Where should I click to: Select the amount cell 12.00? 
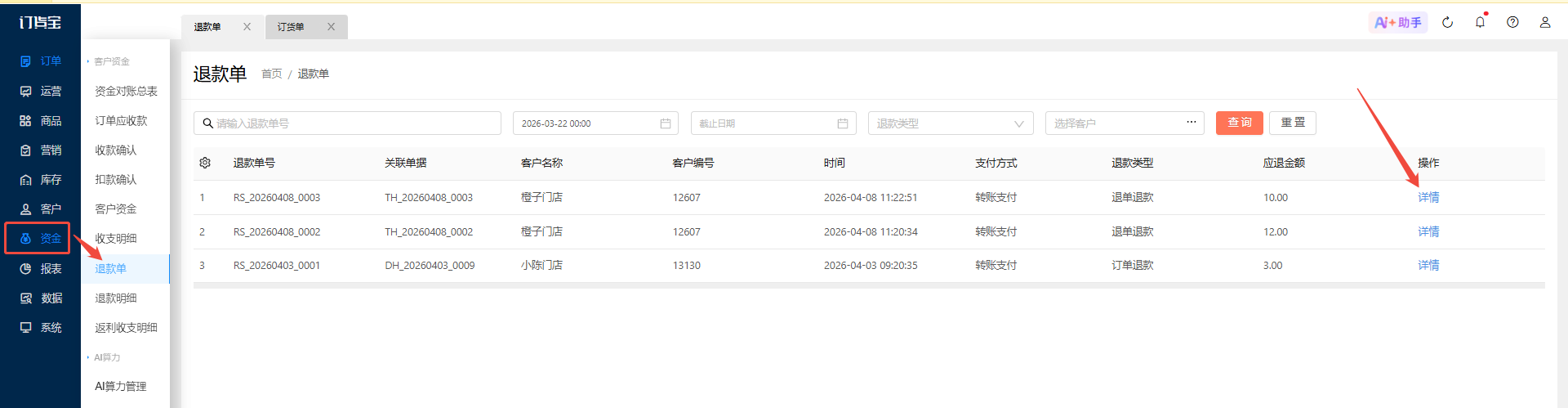[1276, 231]
